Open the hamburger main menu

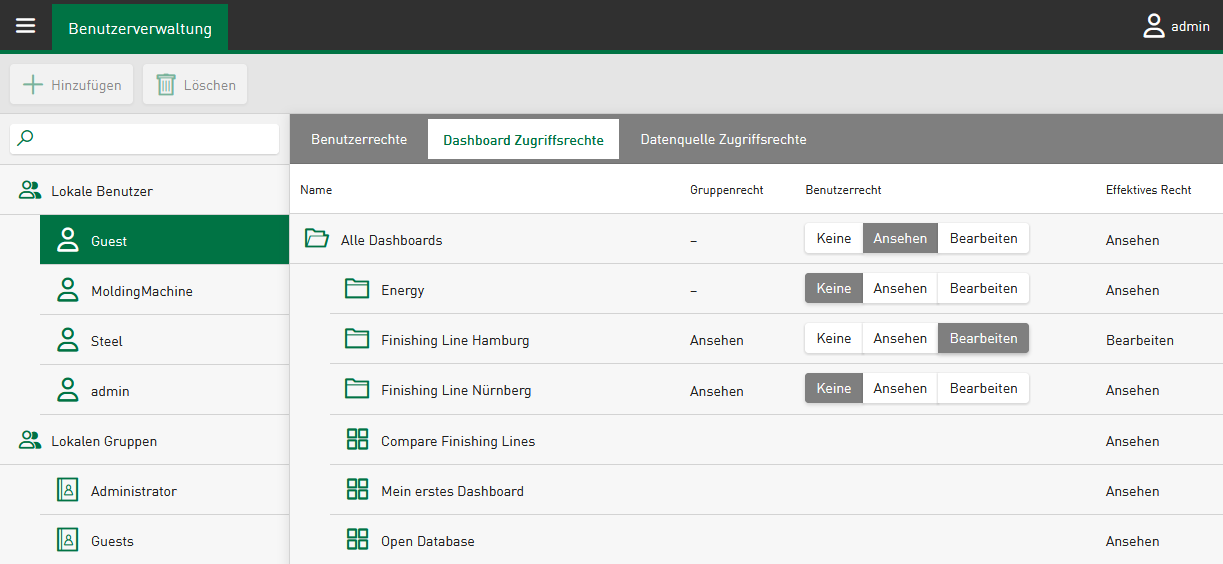[25, 26]
